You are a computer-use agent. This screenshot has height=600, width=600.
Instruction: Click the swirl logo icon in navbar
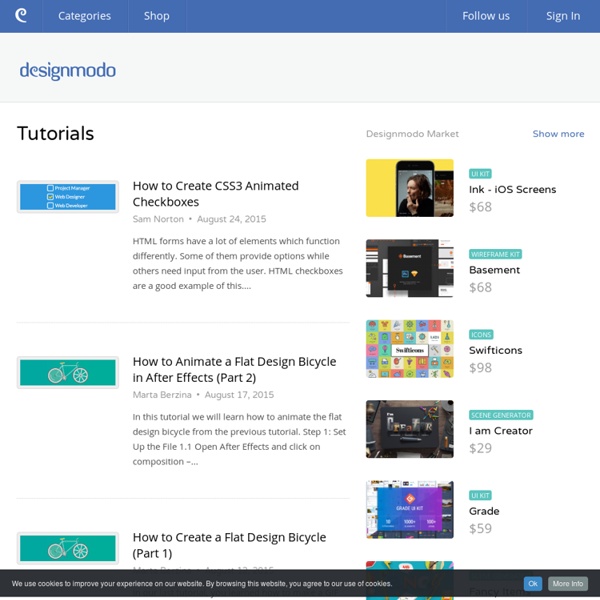coord(21,16)
